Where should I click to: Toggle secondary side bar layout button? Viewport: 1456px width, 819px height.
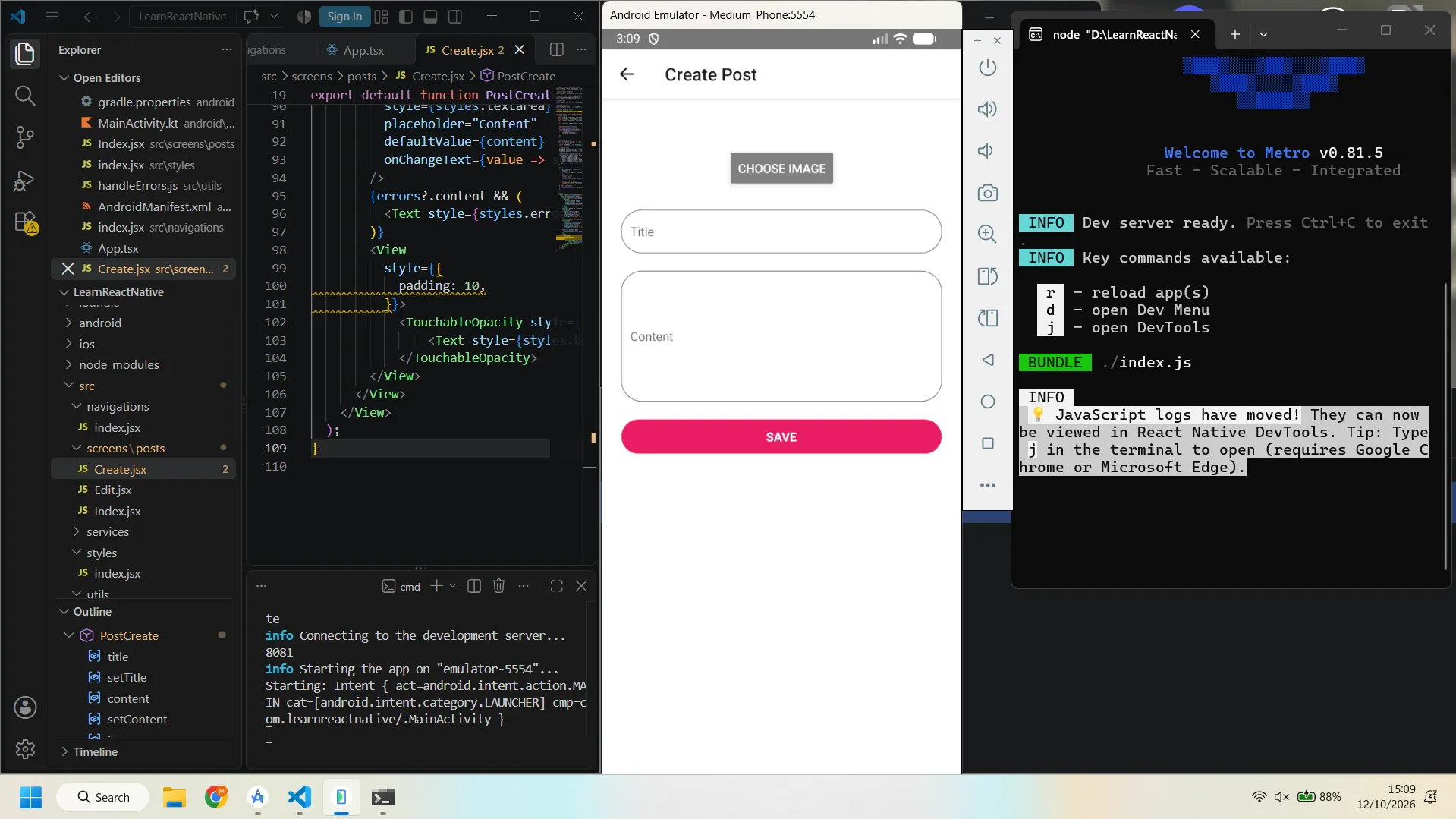point(455,16)
